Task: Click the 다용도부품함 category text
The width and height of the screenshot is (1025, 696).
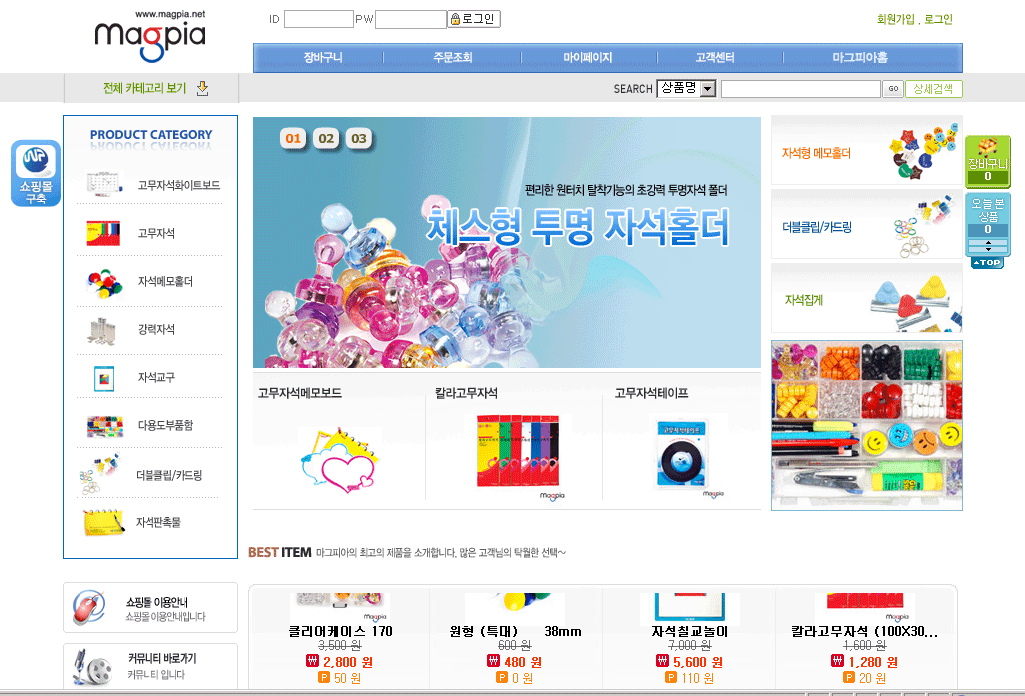Action: click(165, 425)
